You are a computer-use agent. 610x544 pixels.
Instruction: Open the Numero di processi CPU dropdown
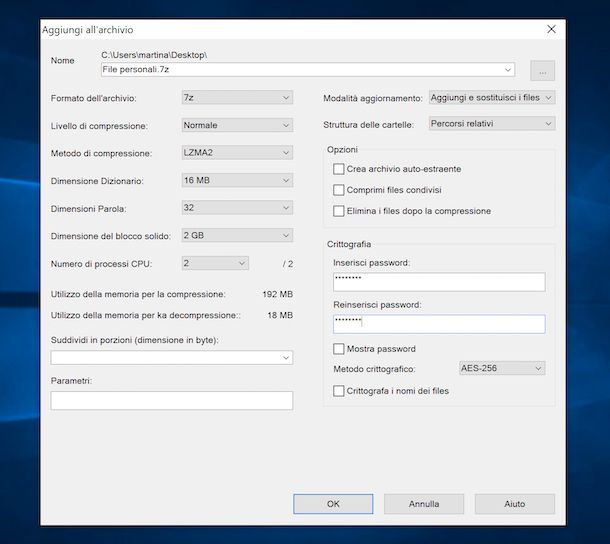[215, 263]
